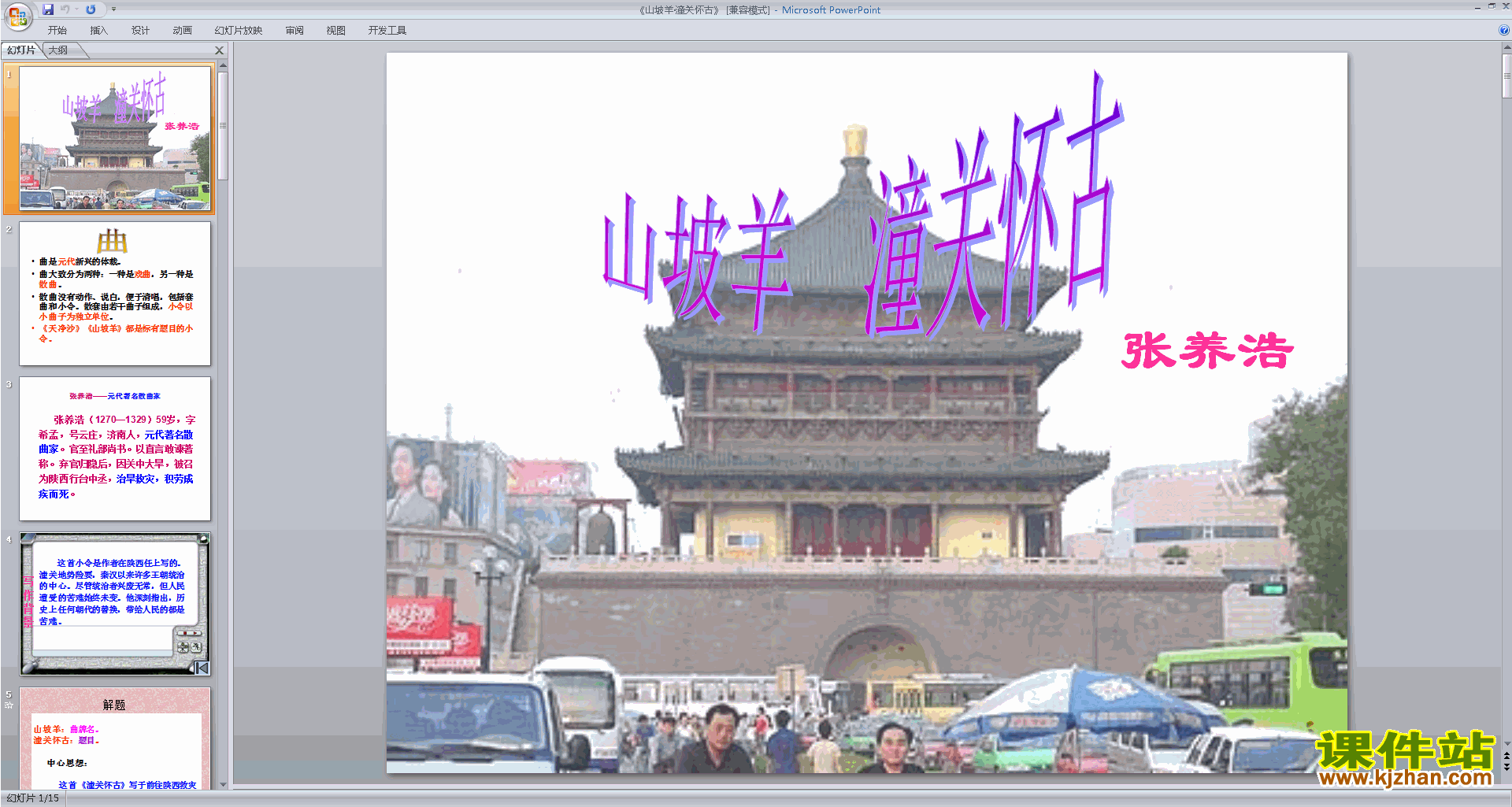Select slide 4 thumbnail with writing background
1512x807 pixels.
[115, 603]
